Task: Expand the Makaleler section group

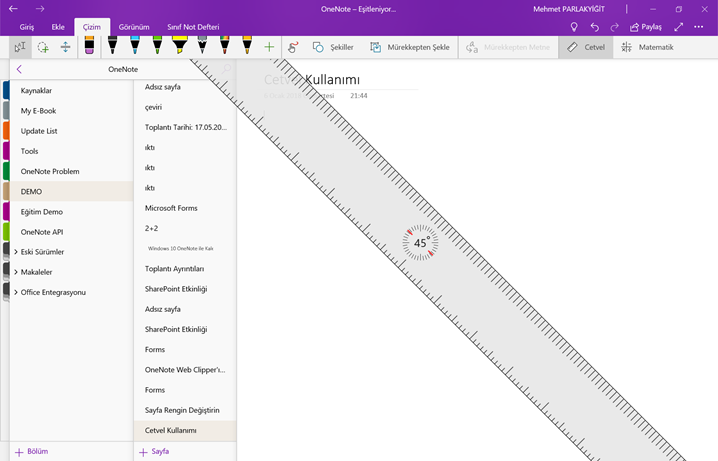Action: pyautogui.click(x=16, y=272)
